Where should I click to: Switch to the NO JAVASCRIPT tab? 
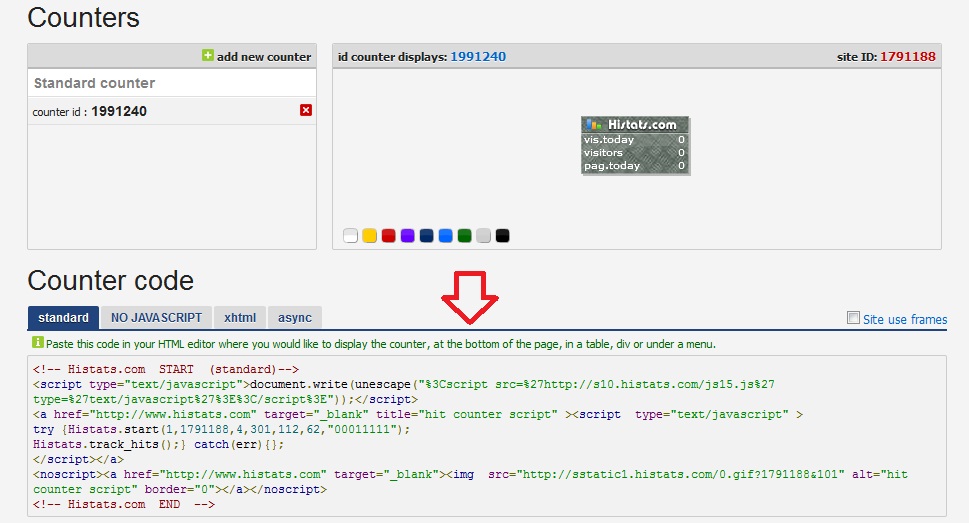coord(156,318)
